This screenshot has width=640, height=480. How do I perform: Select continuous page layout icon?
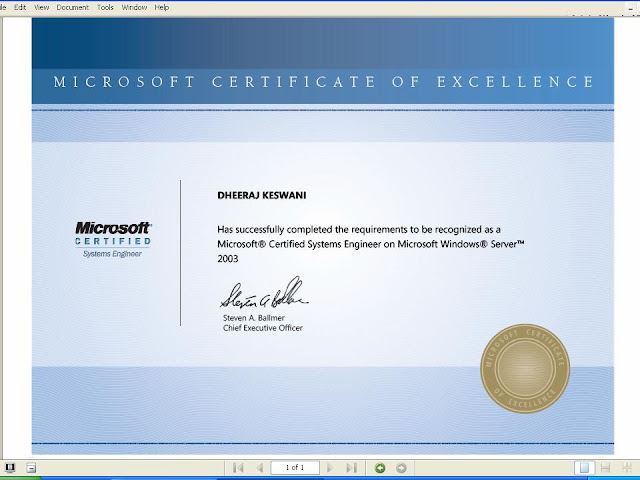click(605, 468)
